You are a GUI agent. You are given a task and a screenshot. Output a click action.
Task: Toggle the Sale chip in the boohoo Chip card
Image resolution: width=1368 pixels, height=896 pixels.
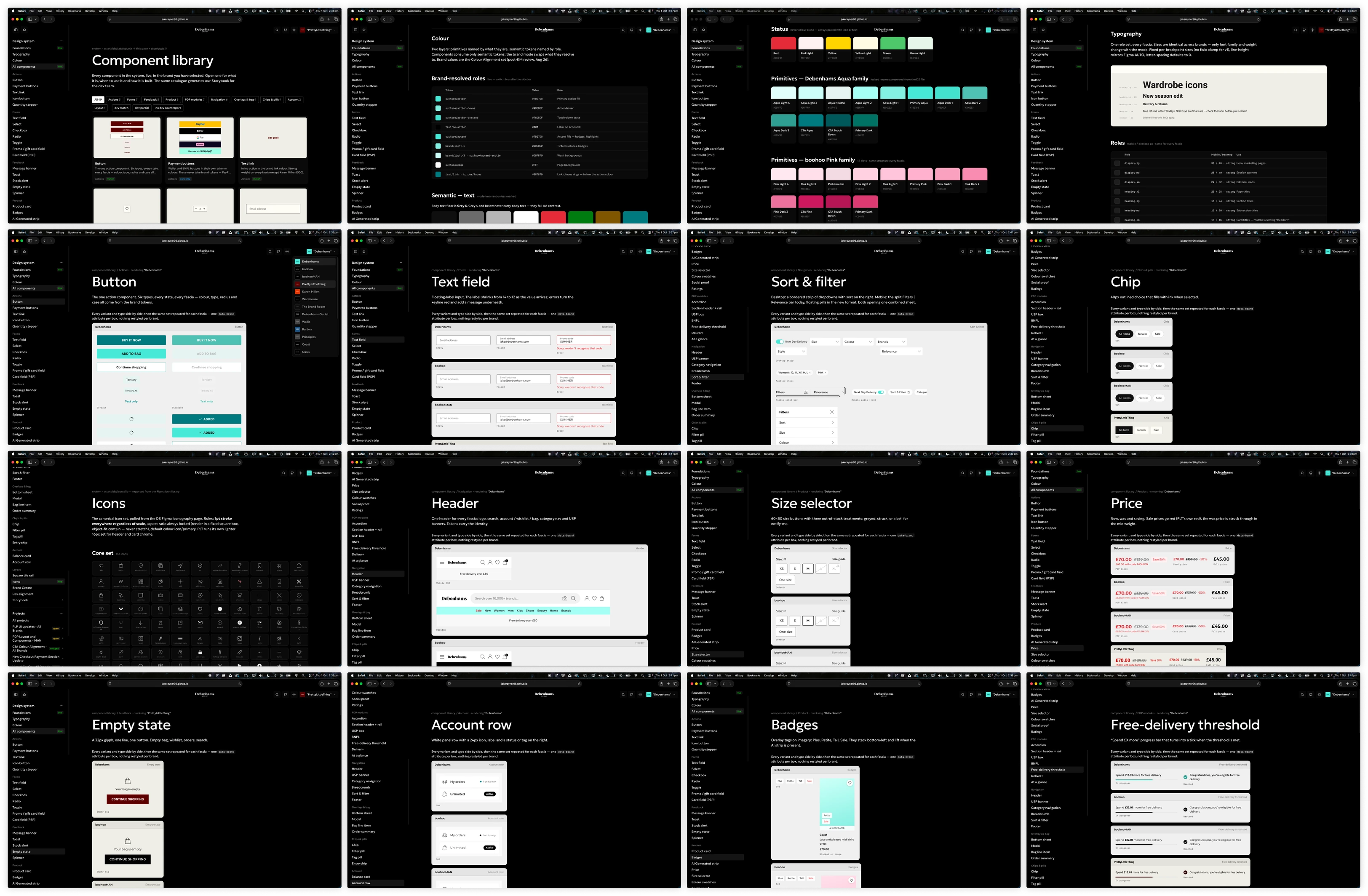pos(1159,366)
